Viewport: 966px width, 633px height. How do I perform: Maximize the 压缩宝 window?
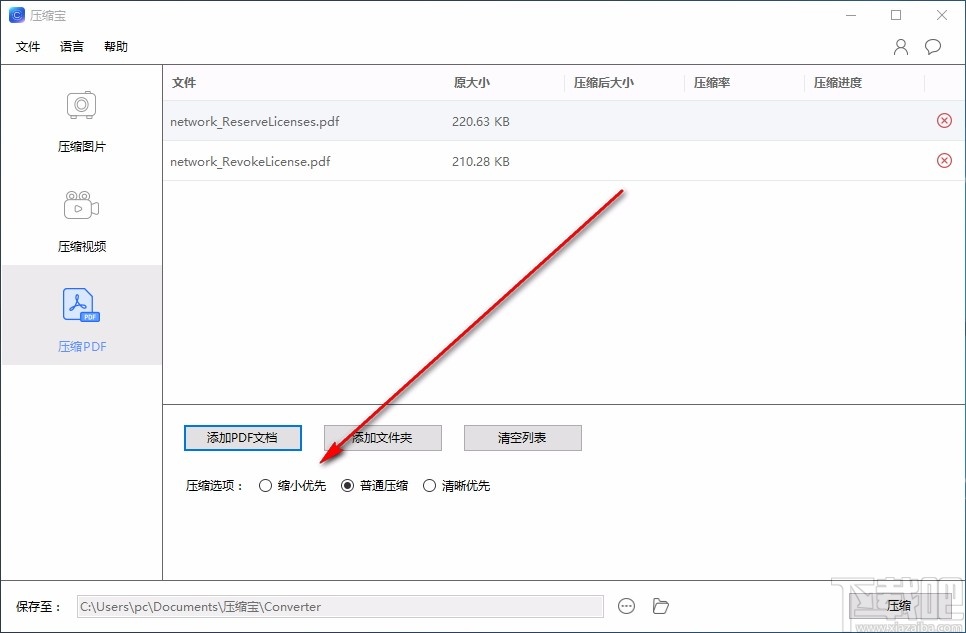896,15
